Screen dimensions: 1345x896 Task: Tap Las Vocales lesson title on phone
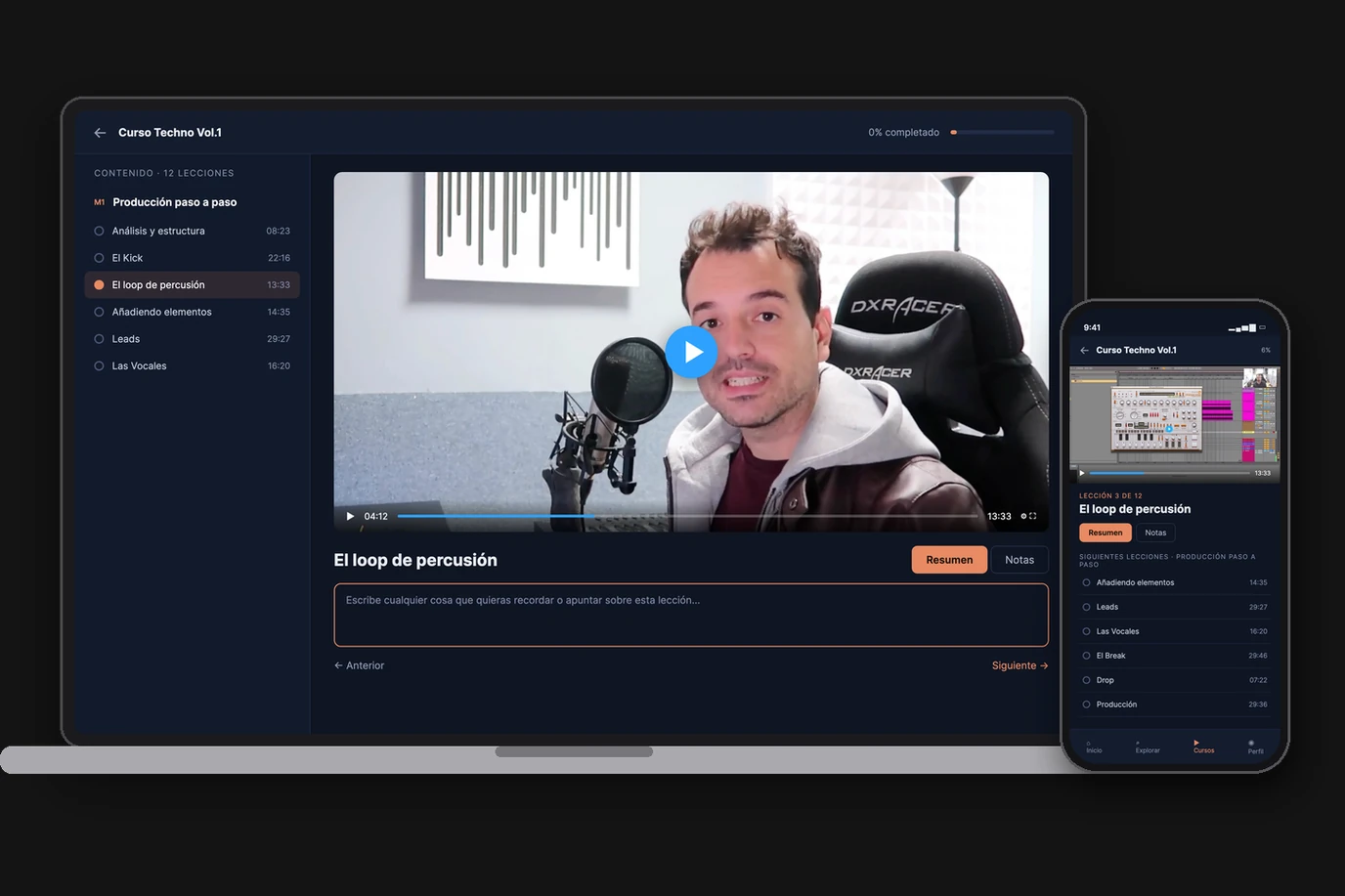(x=1117, y=631)
